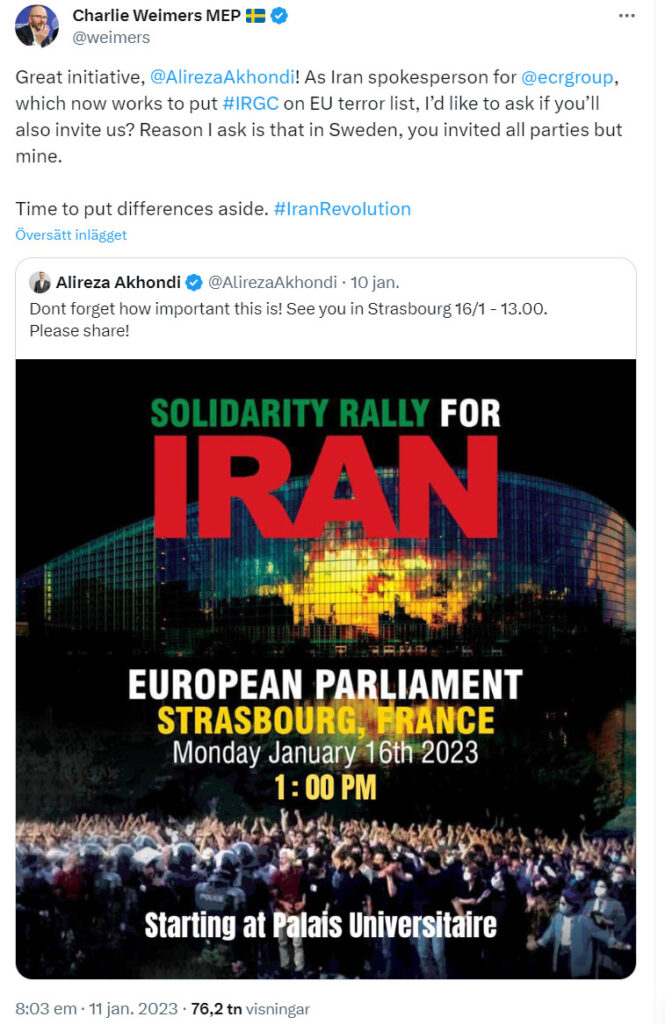Click the @weimers handle
The height and width of the screenshot is (1024, 665).
[111, 38]
